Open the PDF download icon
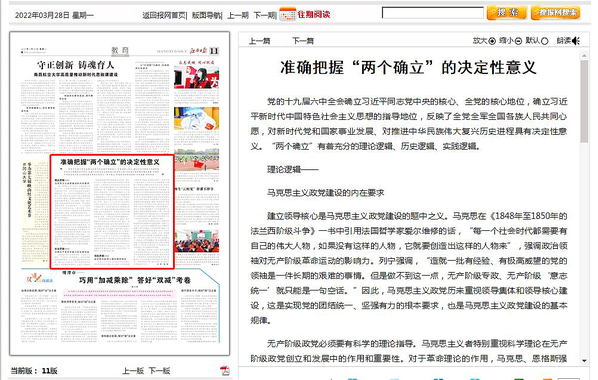 coord(225,370)
